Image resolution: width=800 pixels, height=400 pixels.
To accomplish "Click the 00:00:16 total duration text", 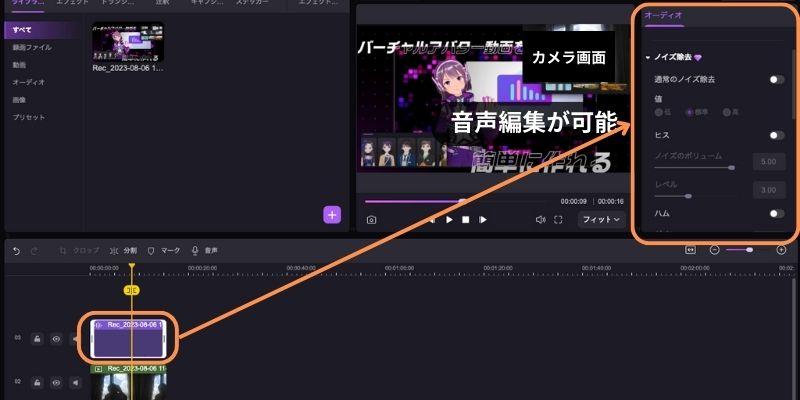I will tap(611, 202).
